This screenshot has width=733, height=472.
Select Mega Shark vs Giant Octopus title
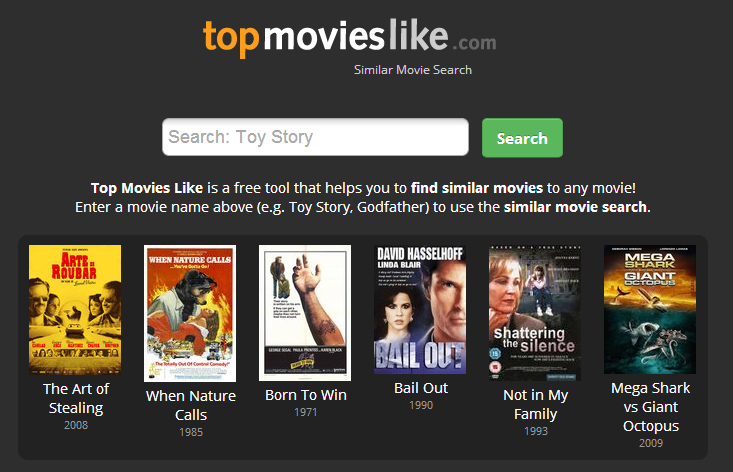click(x=651, y=407)
